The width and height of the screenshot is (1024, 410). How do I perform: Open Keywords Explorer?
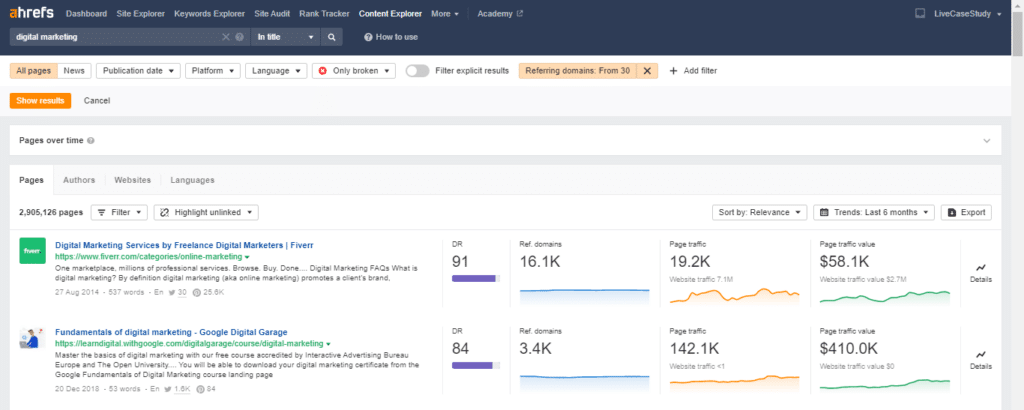pyautogui.click(x=210, y=13)
